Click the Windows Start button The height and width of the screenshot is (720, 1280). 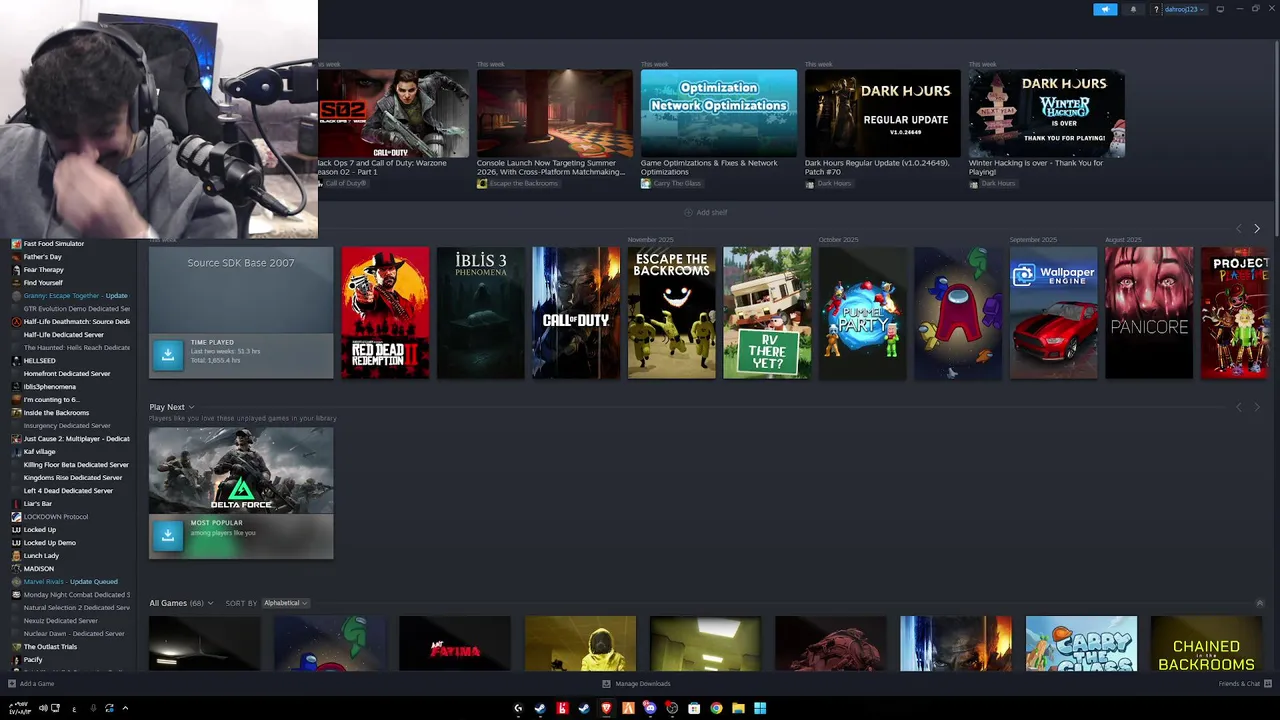coord(760,708)
